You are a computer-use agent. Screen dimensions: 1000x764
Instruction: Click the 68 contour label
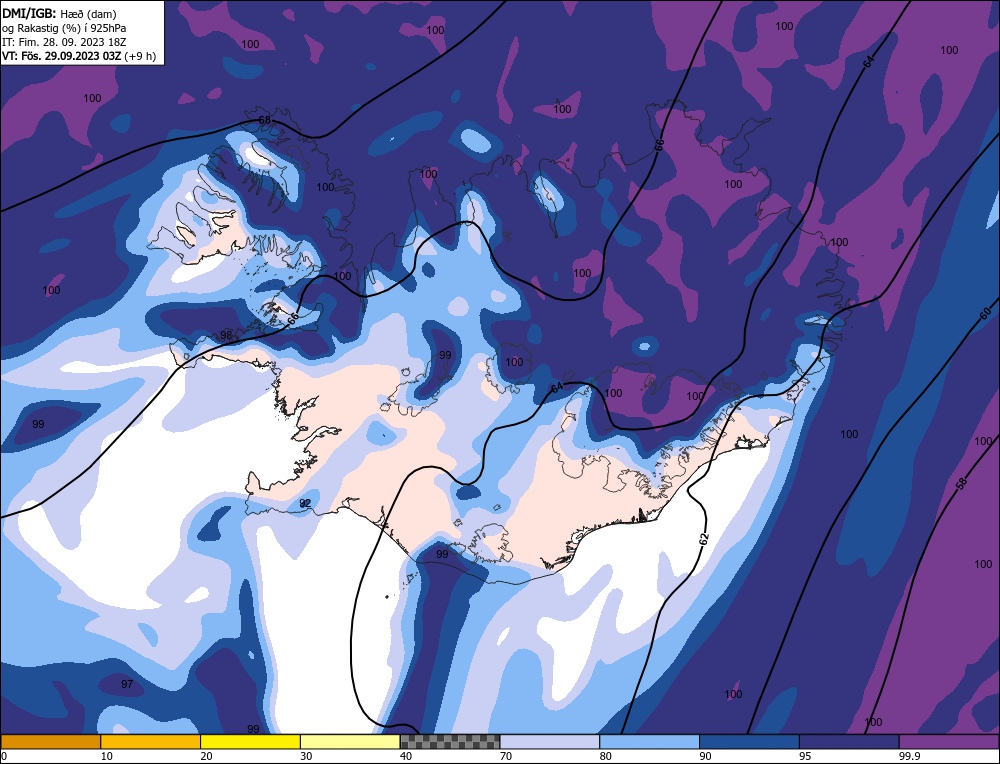pos(265,121)
